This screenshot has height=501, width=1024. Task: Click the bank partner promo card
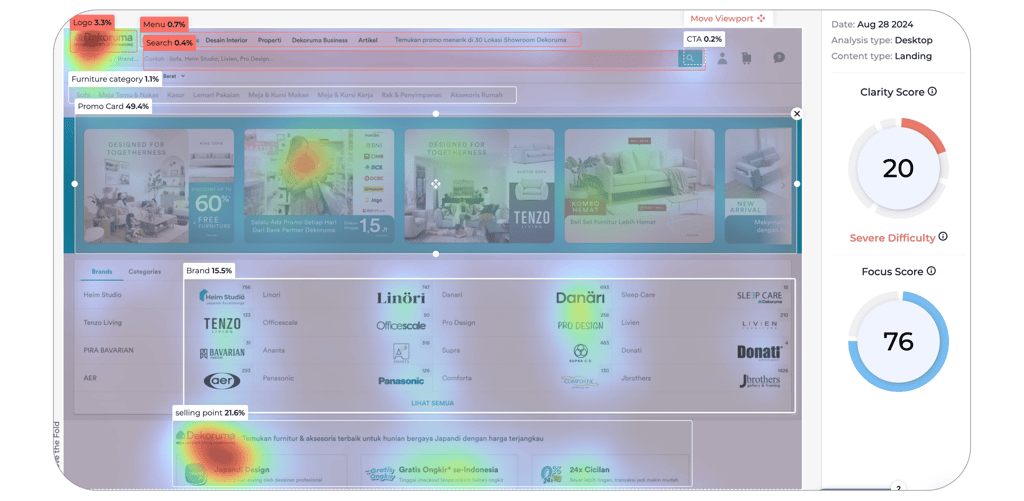(319, 186)
